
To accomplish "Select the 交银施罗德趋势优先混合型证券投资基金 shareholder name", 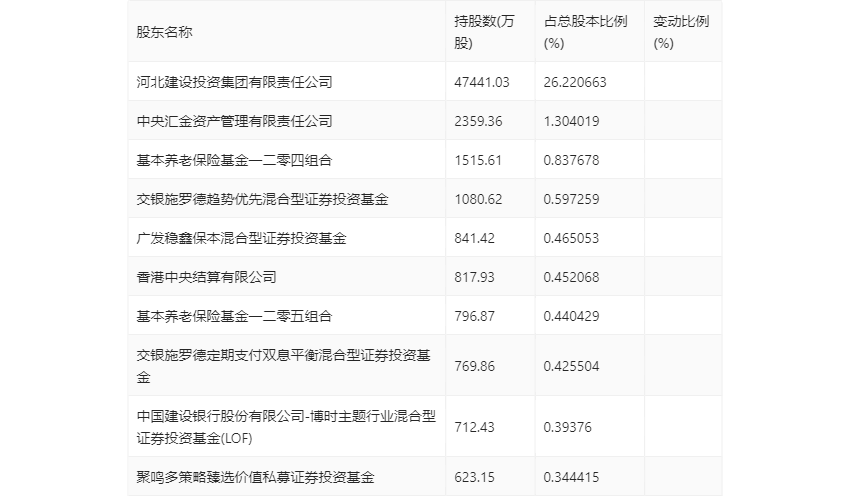I will [262, 199].
